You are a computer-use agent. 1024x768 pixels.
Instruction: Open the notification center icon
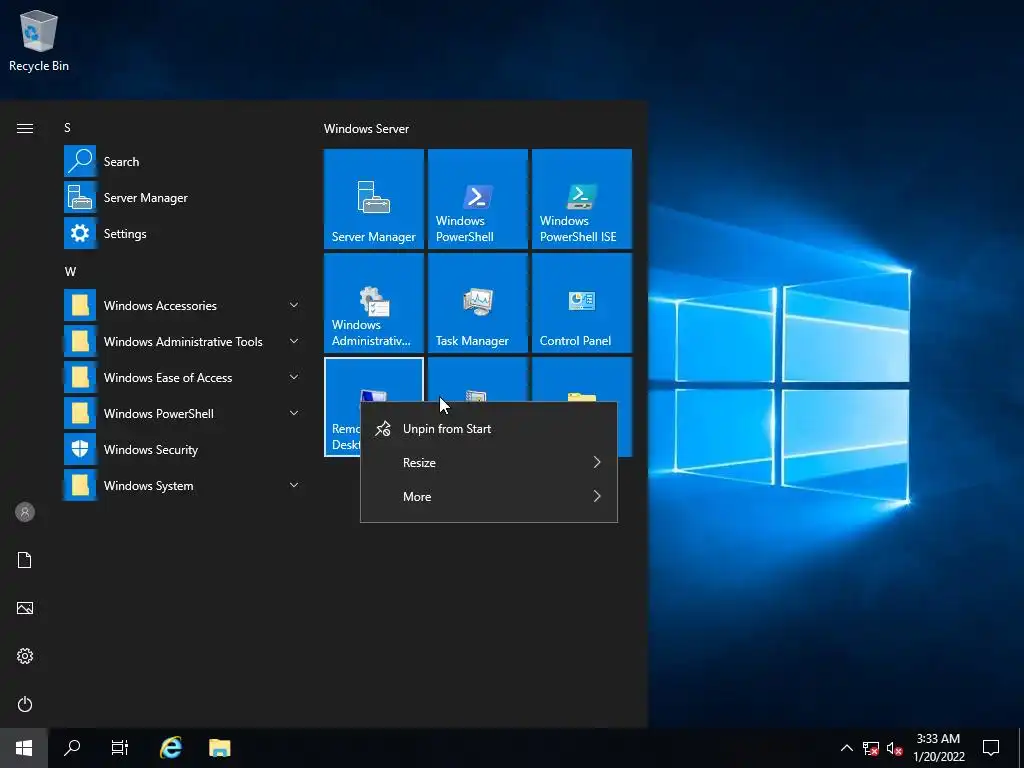coord(991,748)
